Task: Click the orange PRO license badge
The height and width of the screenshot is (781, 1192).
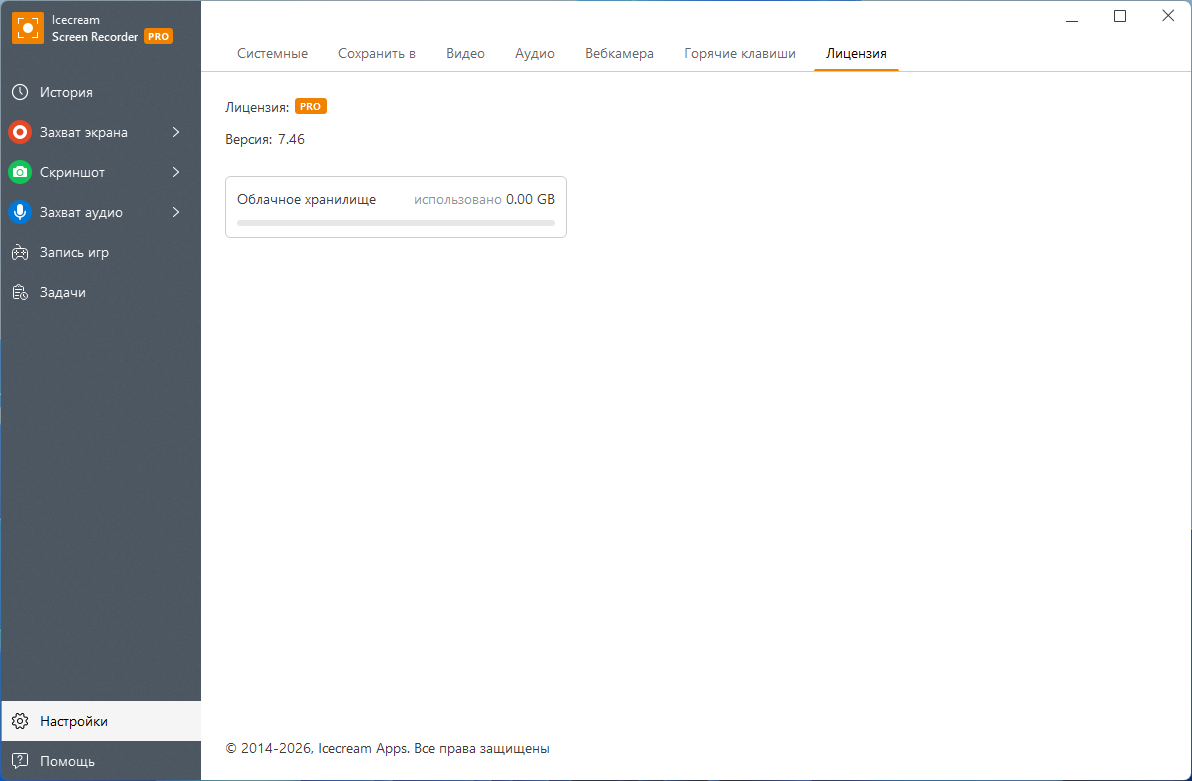Action: [x=311, y=107]
